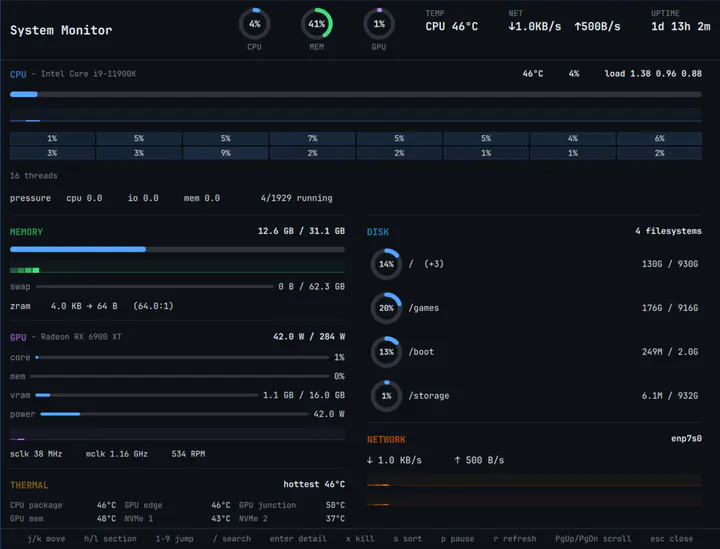Click the 'esc close' shortcut hint
Viewport: 720px width, 549px height.
(671, 538)
